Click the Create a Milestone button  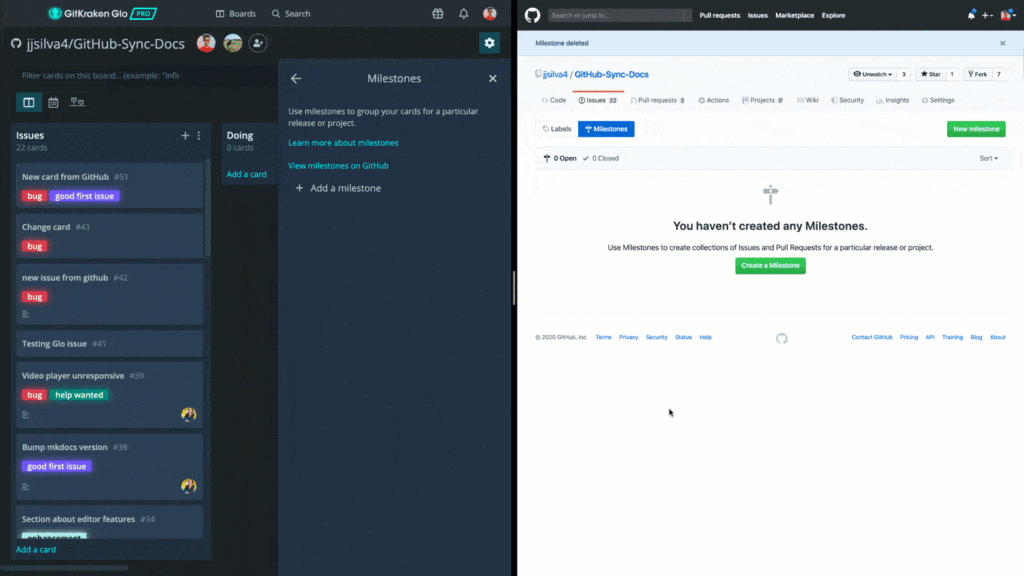point(770,266)
